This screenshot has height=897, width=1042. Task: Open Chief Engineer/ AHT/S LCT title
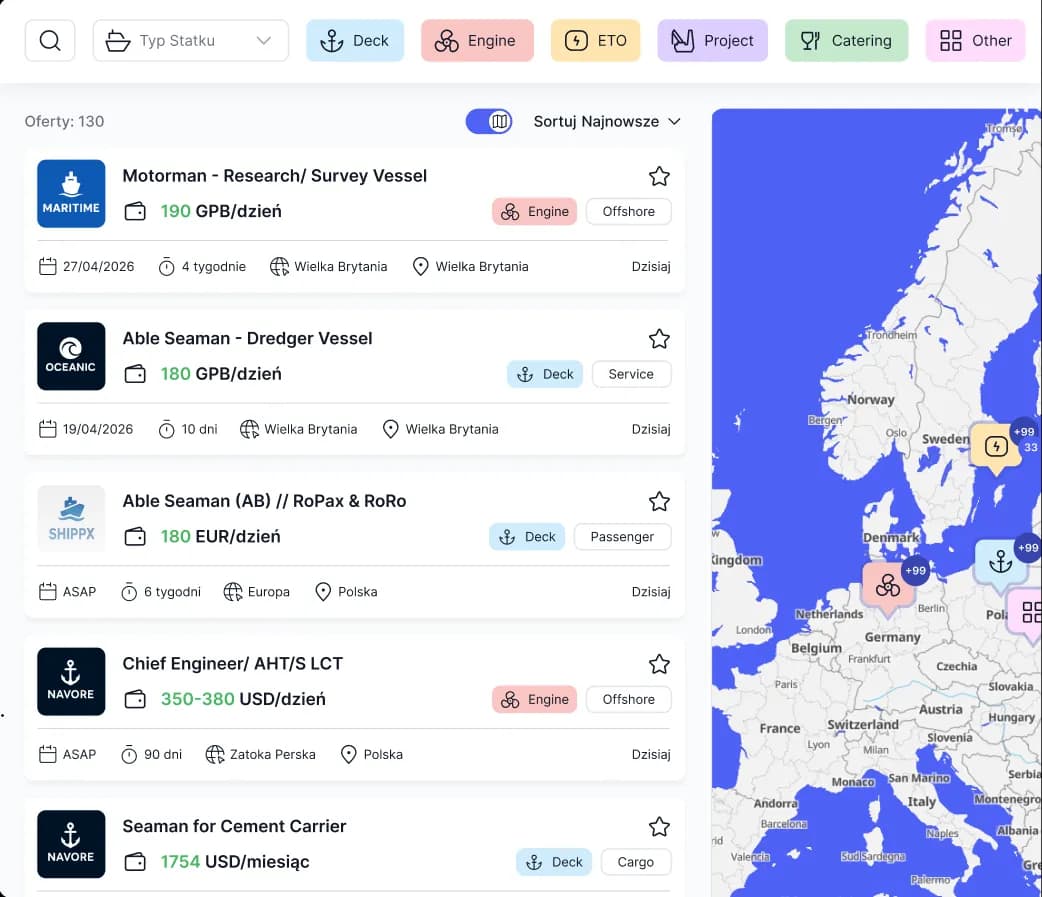point(233,664)
